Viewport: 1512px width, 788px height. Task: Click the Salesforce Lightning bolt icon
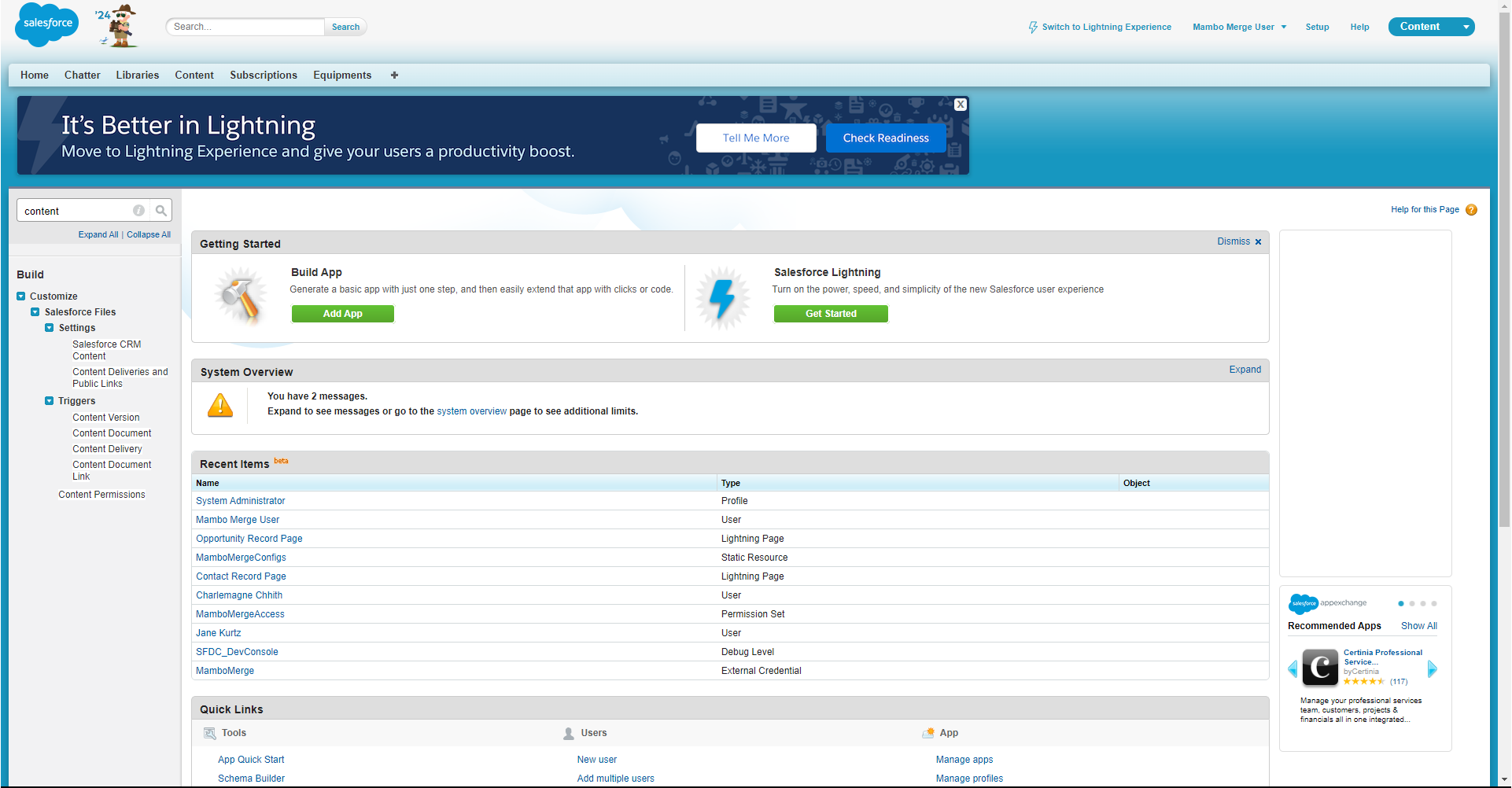coord(723,297)
